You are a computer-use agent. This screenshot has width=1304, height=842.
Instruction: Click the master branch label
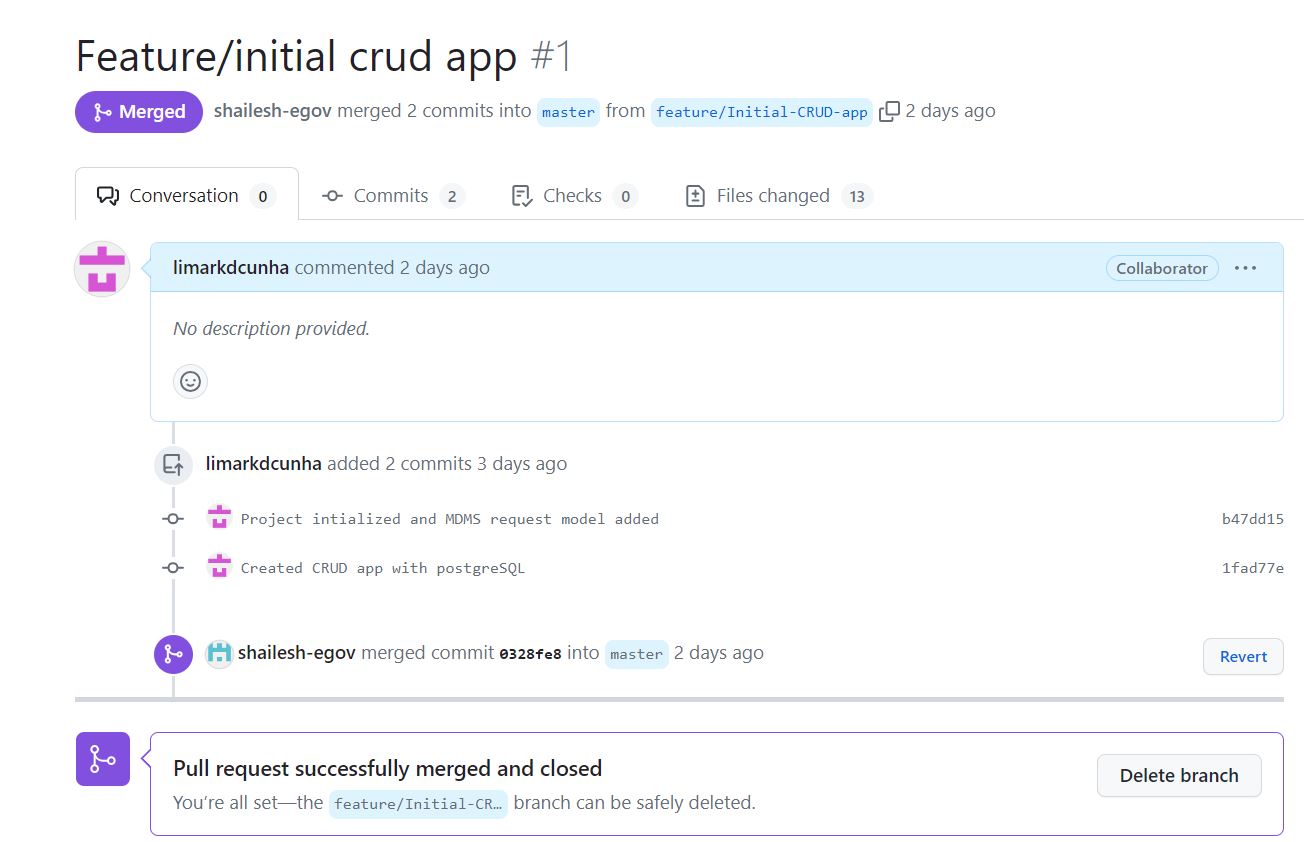[x=567, y=113]
